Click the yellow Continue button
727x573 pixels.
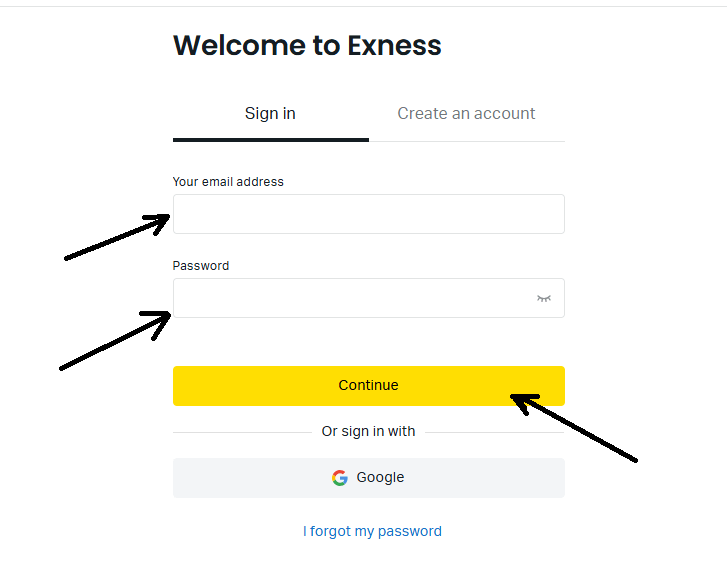[369, 386]
